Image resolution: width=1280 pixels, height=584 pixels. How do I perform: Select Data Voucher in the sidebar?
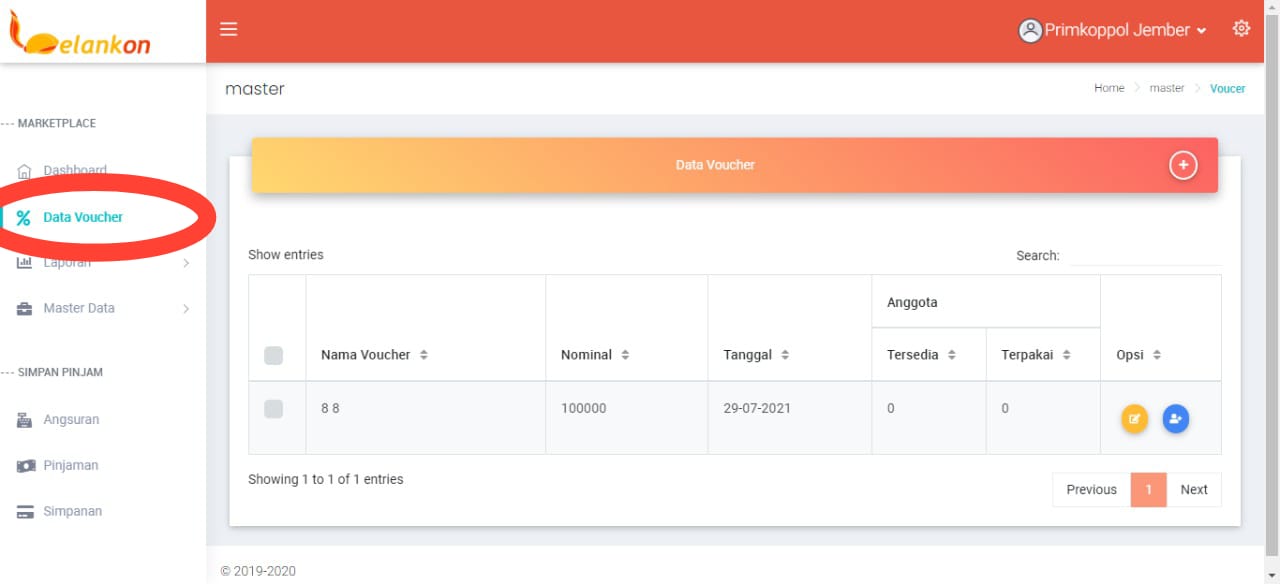(x=82, y=217)
